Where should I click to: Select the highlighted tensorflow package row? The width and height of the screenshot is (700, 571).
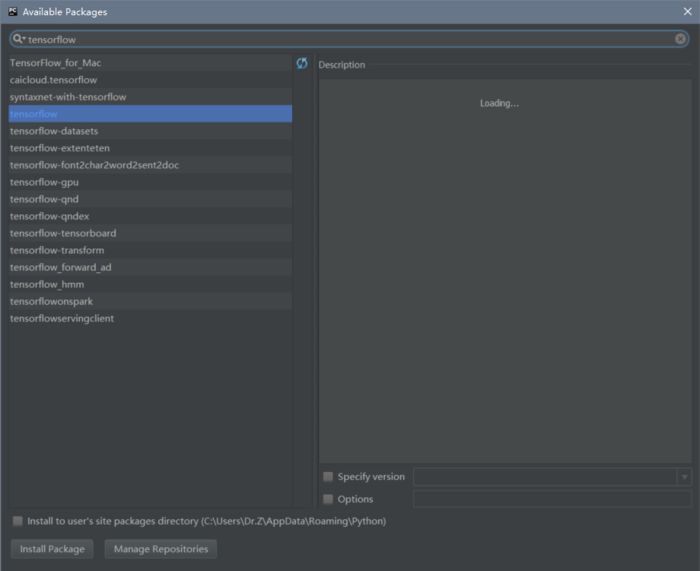150,114
